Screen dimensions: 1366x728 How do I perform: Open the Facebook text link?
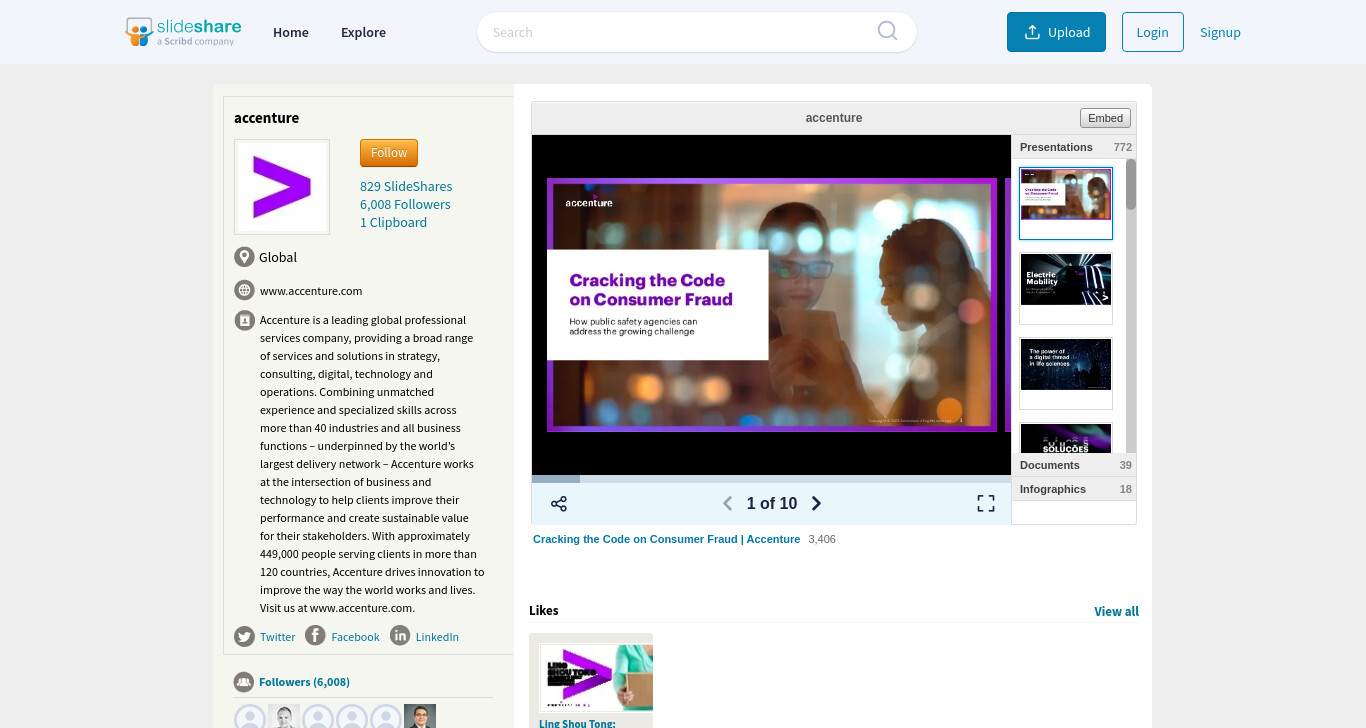point(355,637)
